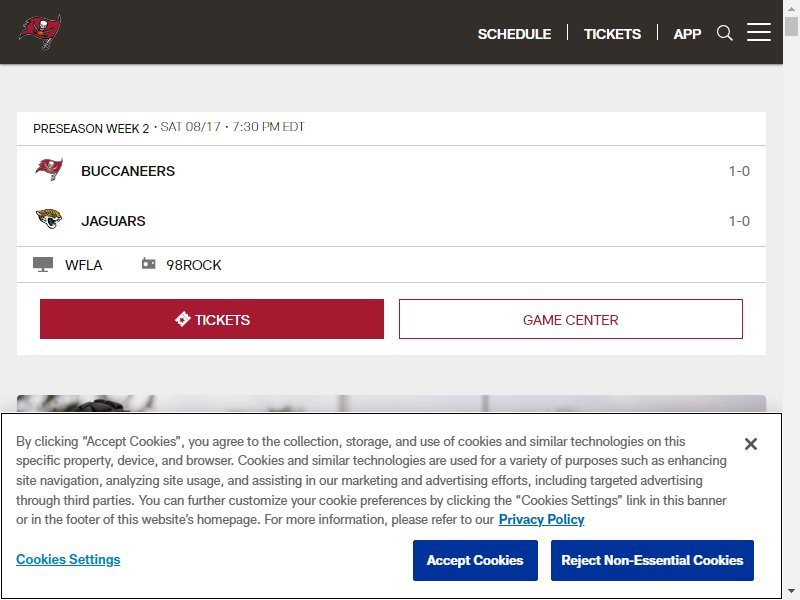Click Accept Cookies button
Image resolution: width=800 pixels, height=600 pixels.
click(x=475, y=560)
